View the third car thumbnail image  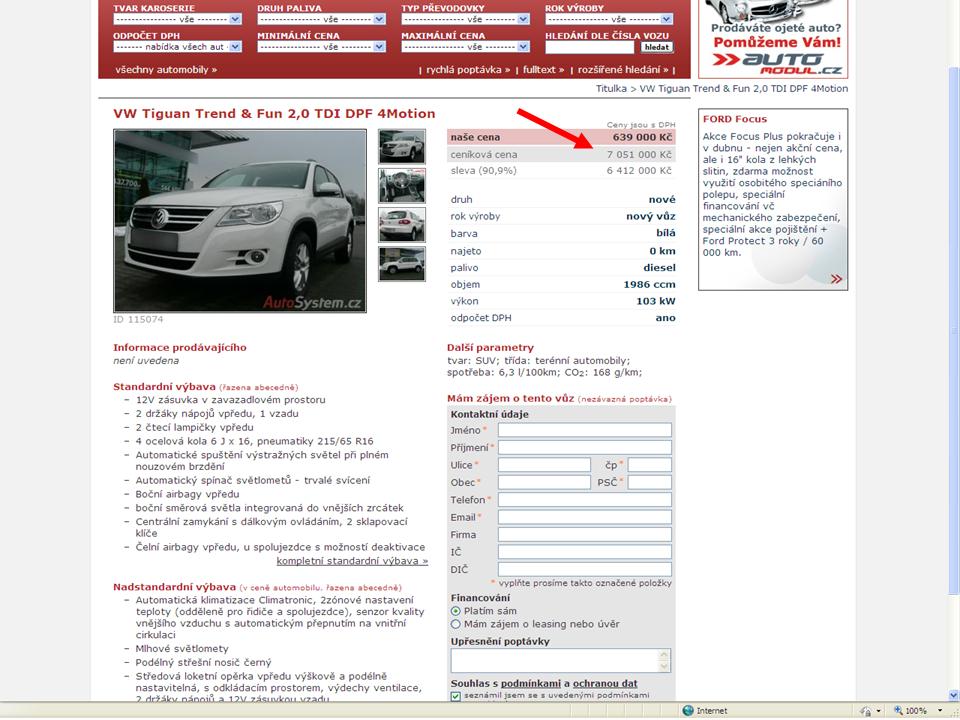click(x=402, y=225)
